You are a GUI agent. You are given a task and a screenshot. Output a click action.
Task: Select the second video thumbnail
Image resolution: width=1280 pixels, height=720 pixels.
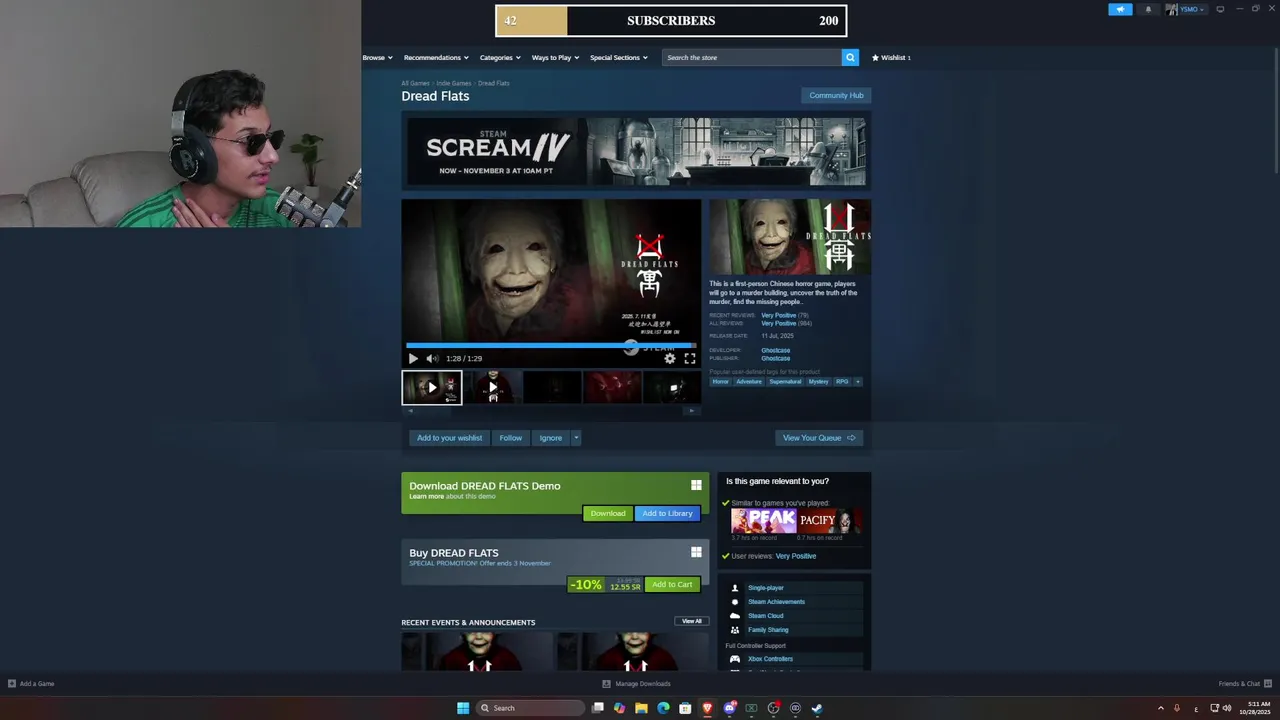point(492,387)
